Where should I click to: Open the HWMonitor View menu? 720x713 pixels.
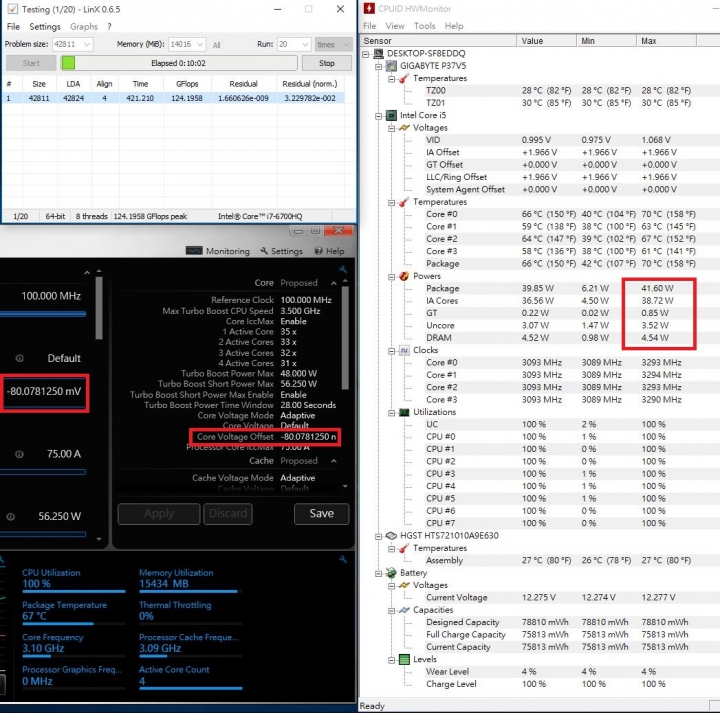(395, 26)
